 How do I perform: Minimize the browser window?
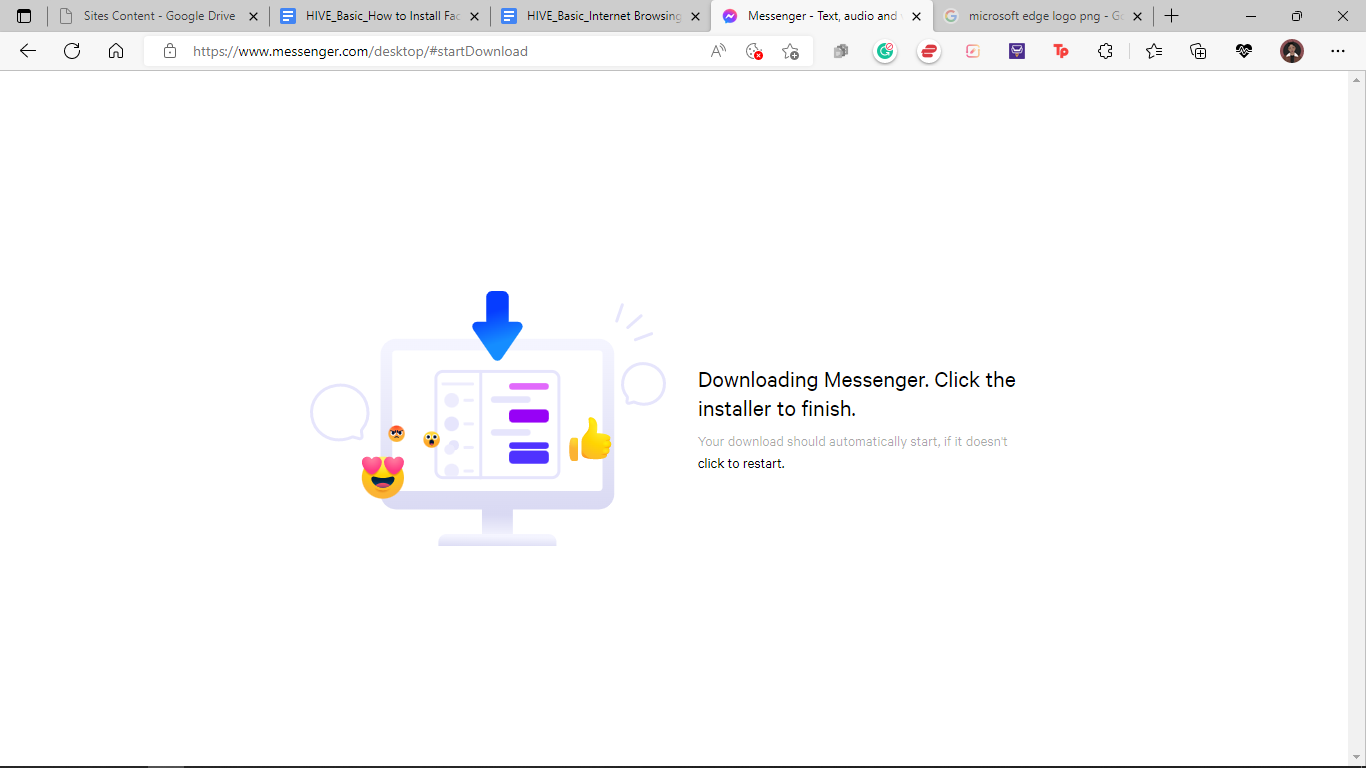(x=1251, y=16)
